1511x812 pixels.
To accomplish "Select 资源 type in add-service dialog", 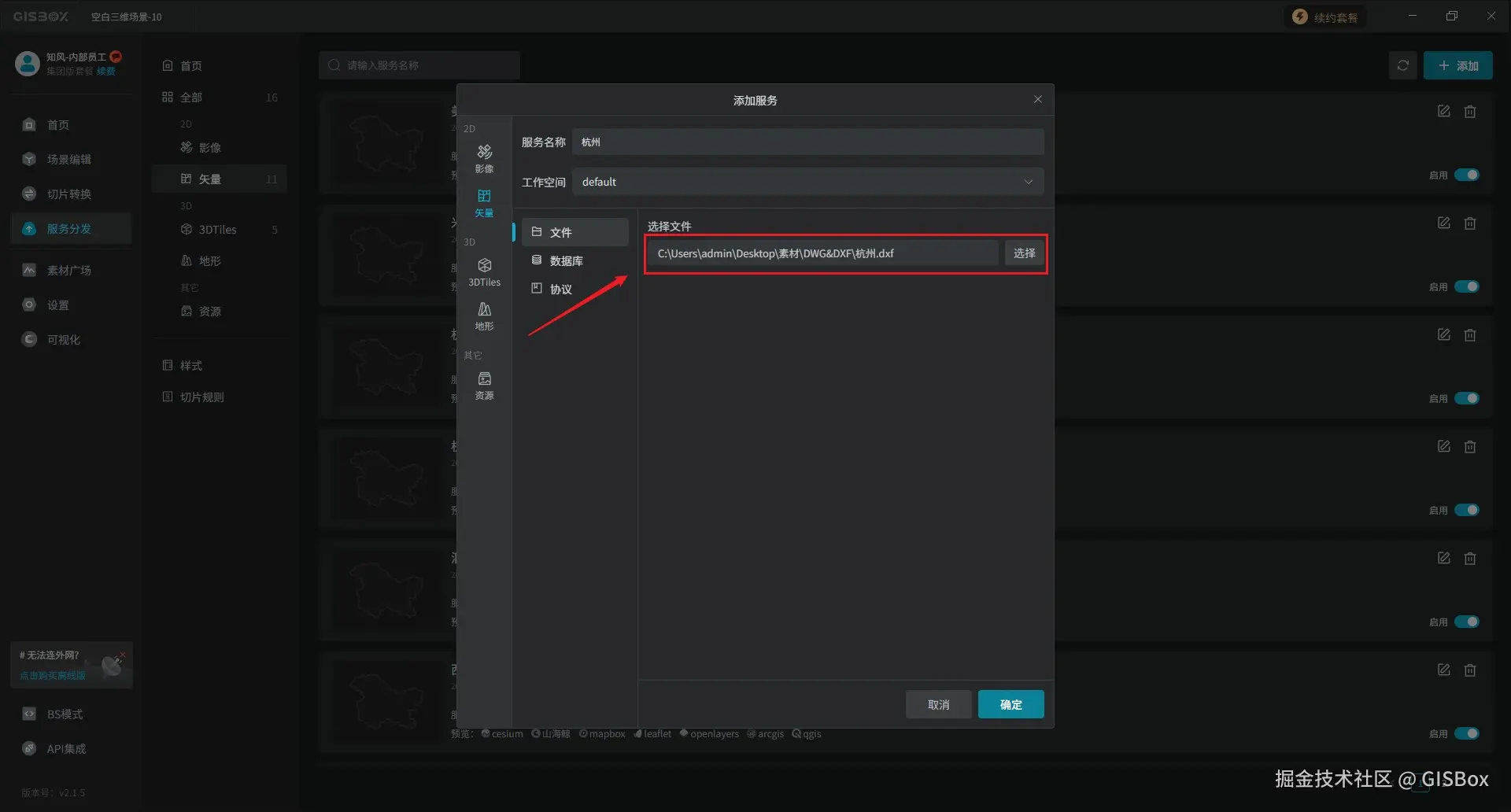I will [x=484, y=386].
